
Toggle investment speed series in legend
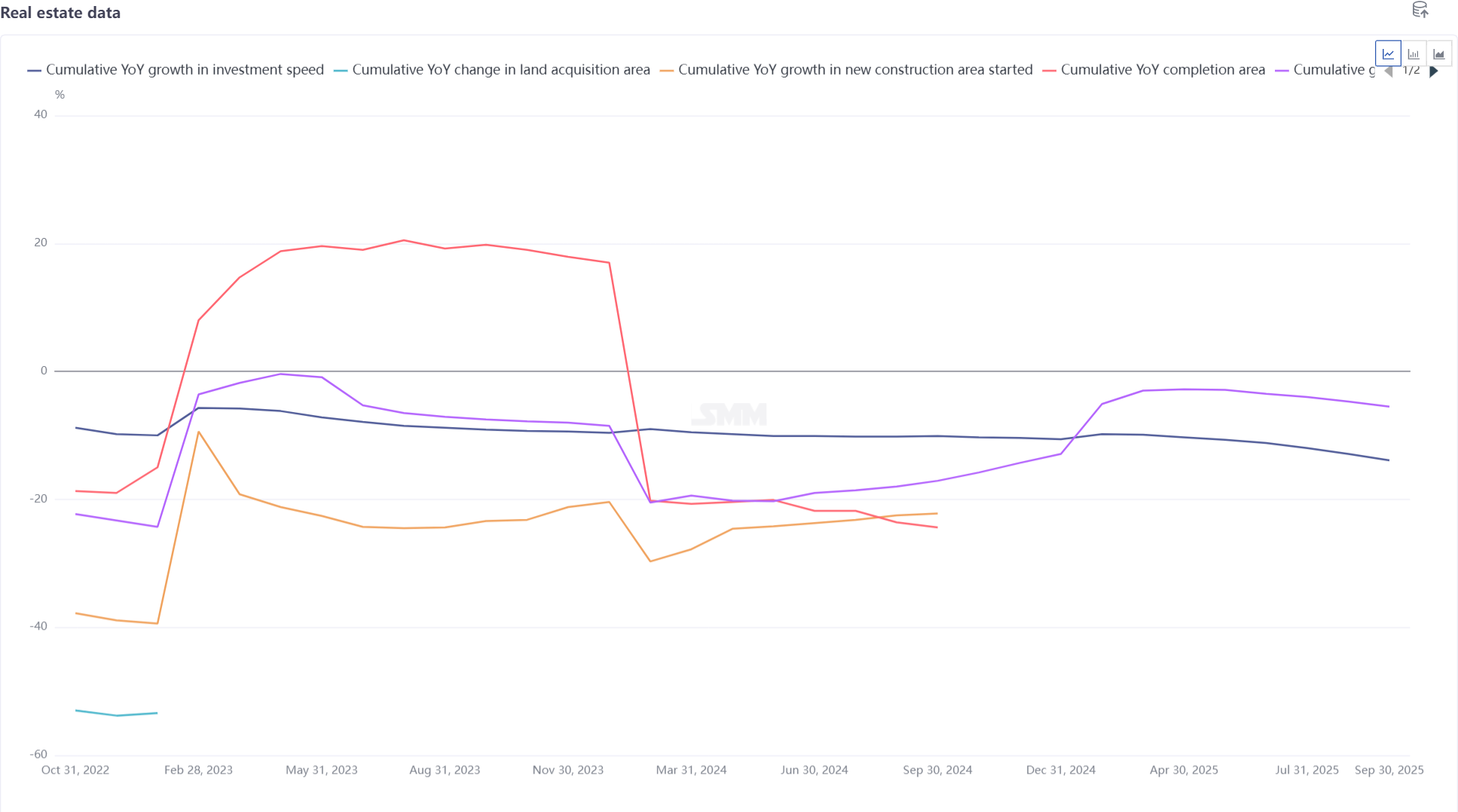185,70
